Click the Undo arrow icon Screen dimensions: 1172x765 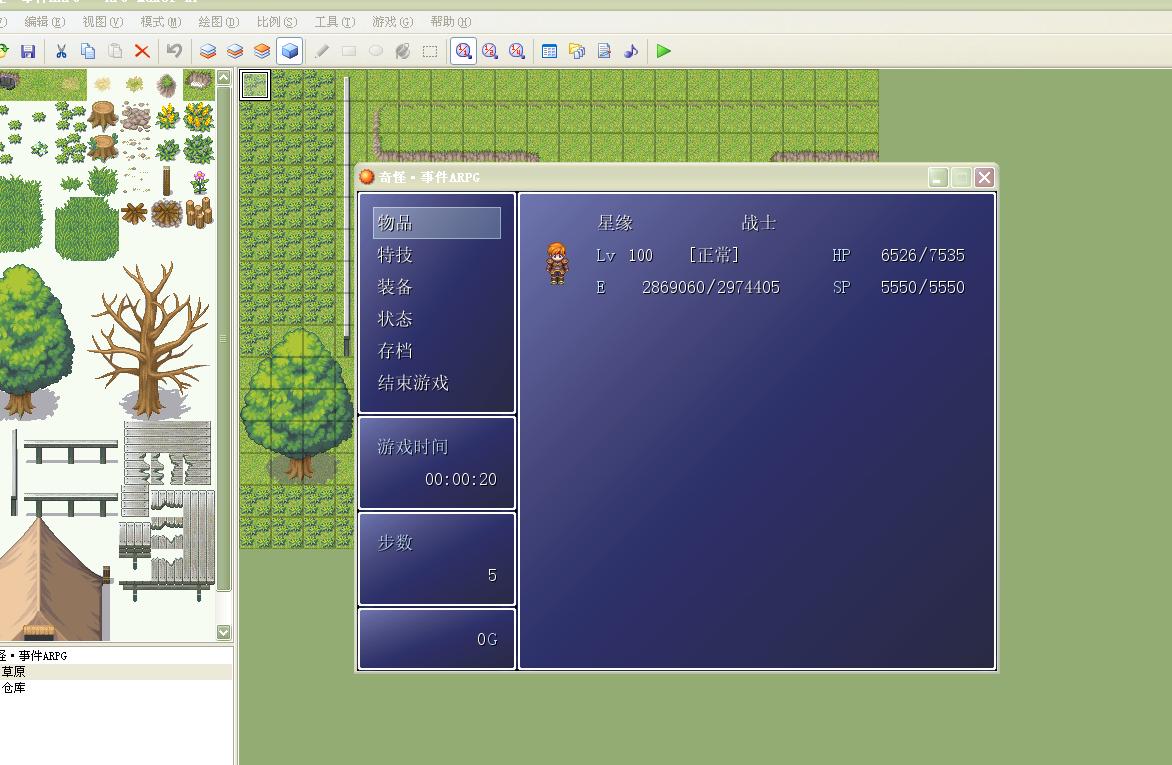pos(174,51)
